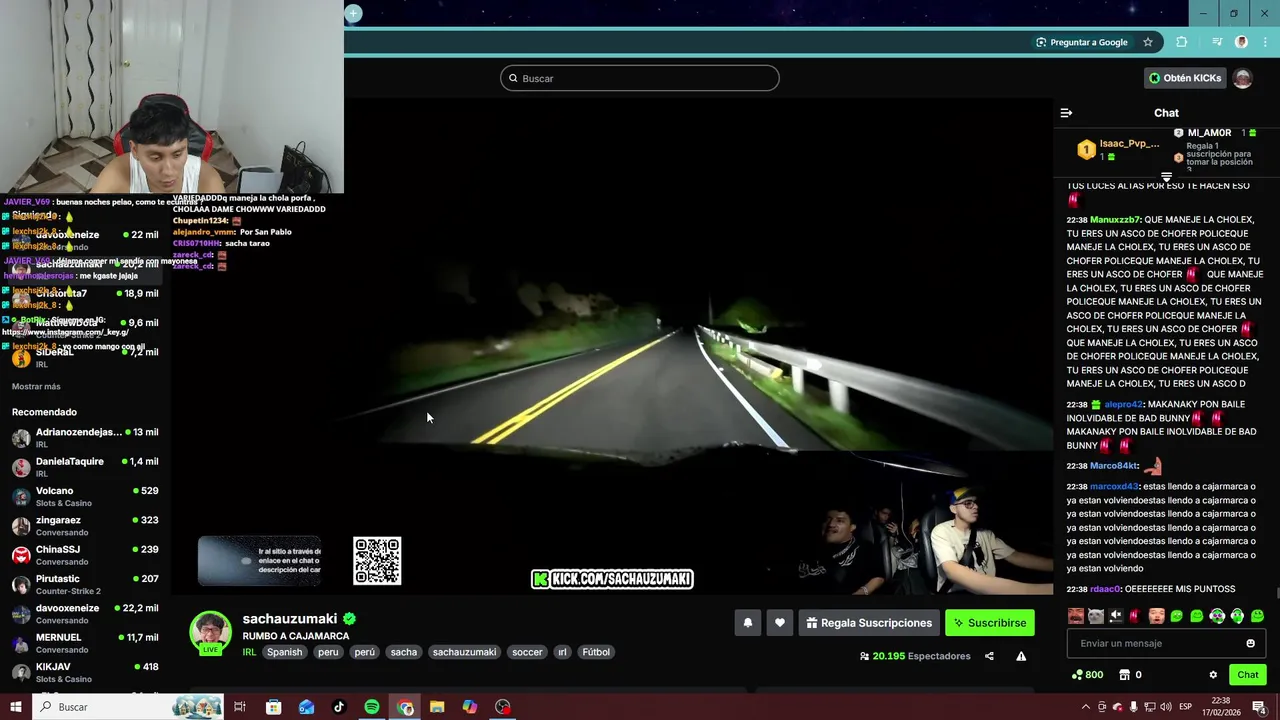Screen dimensions: 1280x720
Task: Open DanielaTaquire recommended channel
Action: pos(85,467)
